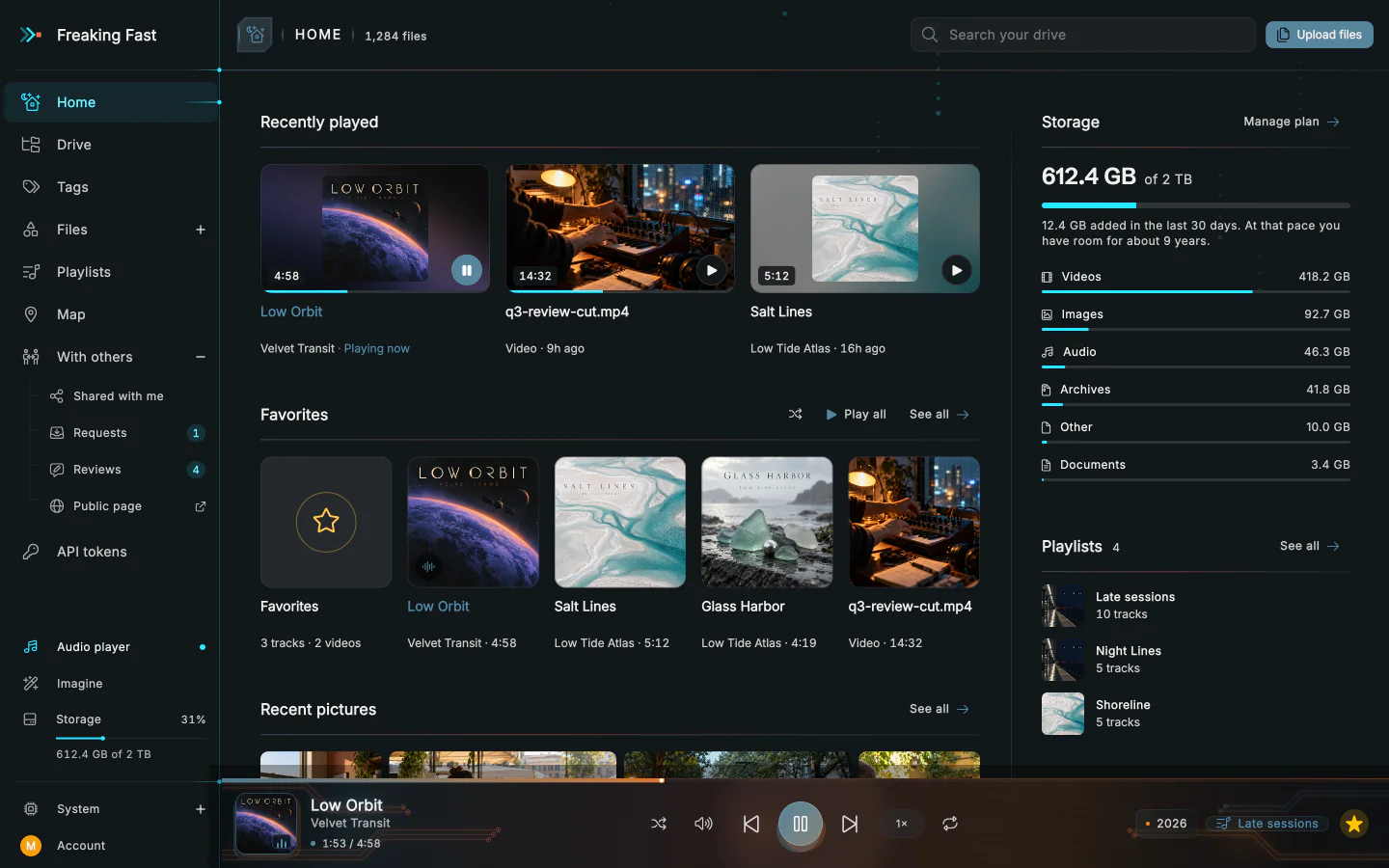Click the home icon in the header breadcrumb
The image size is (1389, 868).
255,35
